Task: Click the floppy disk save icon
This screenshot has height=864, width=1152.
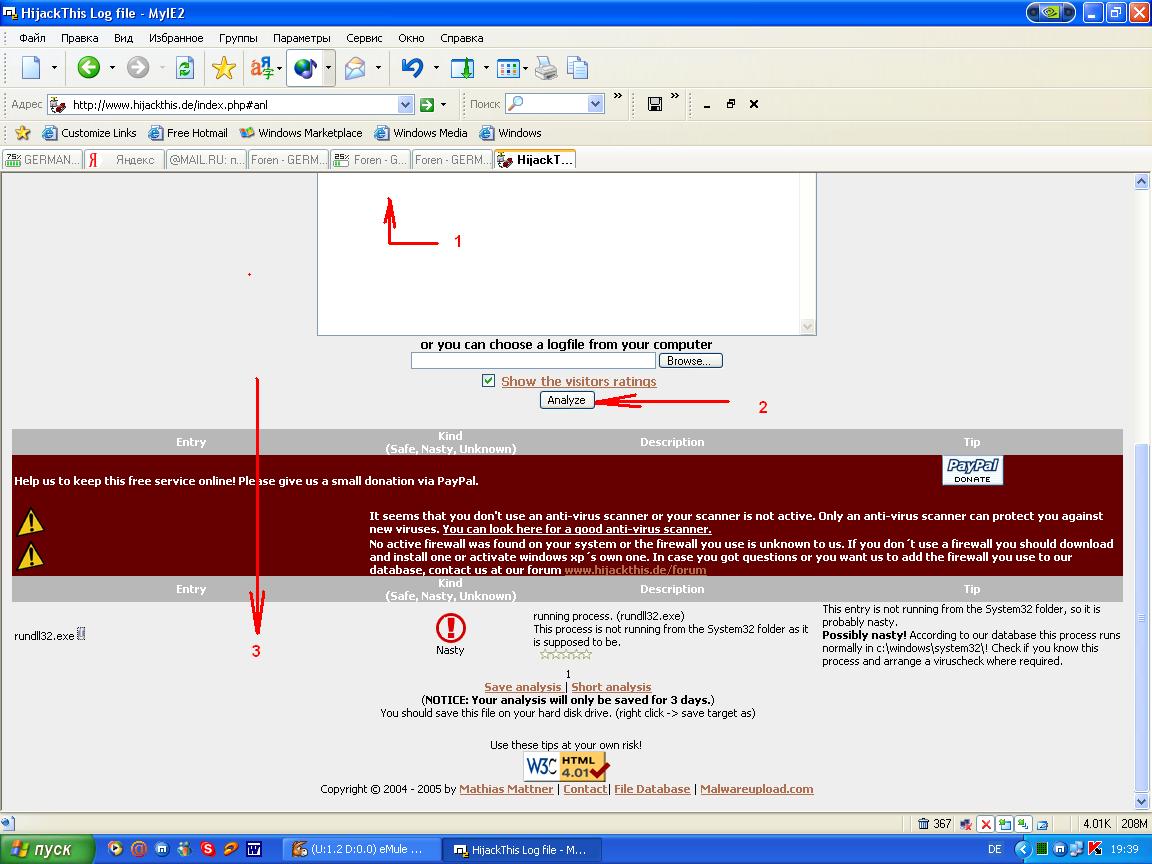Action: [655, 104]
